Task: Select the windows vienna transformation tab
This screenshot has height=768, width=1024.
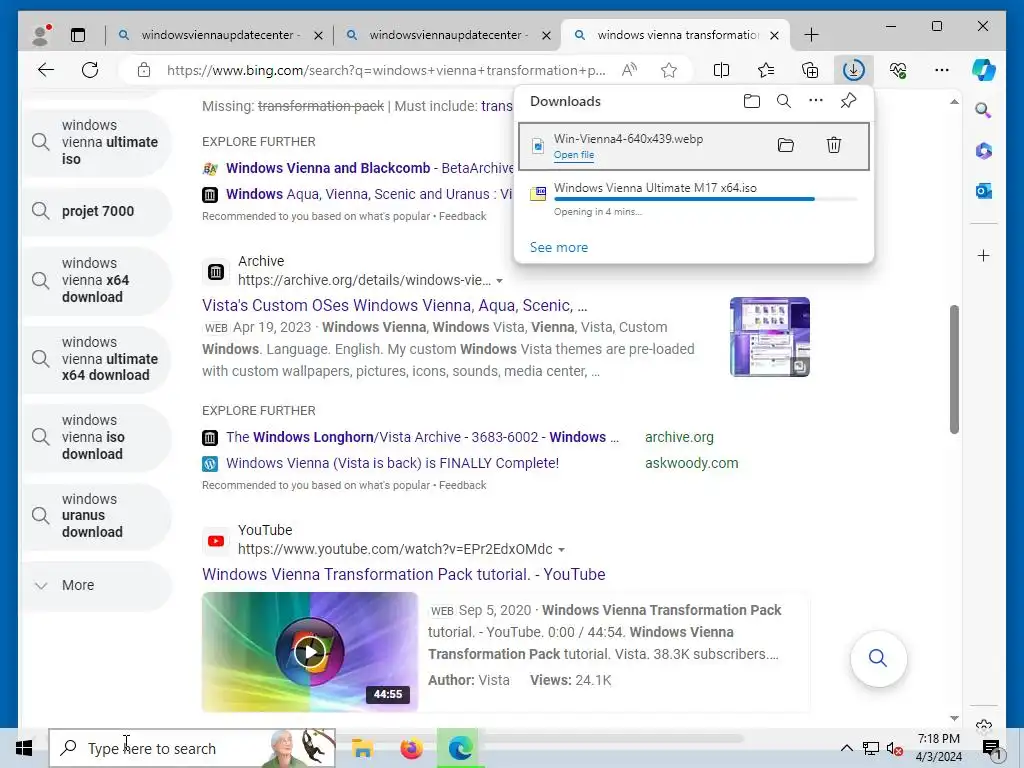Action: tap(676, 35)
